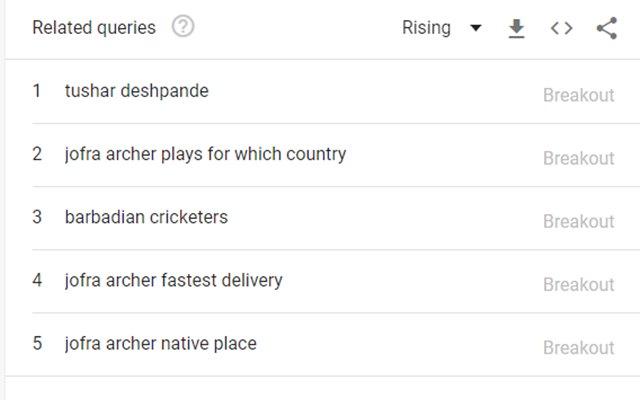
Task: Click Breakout label for which country query
Action: click(578, 158)
